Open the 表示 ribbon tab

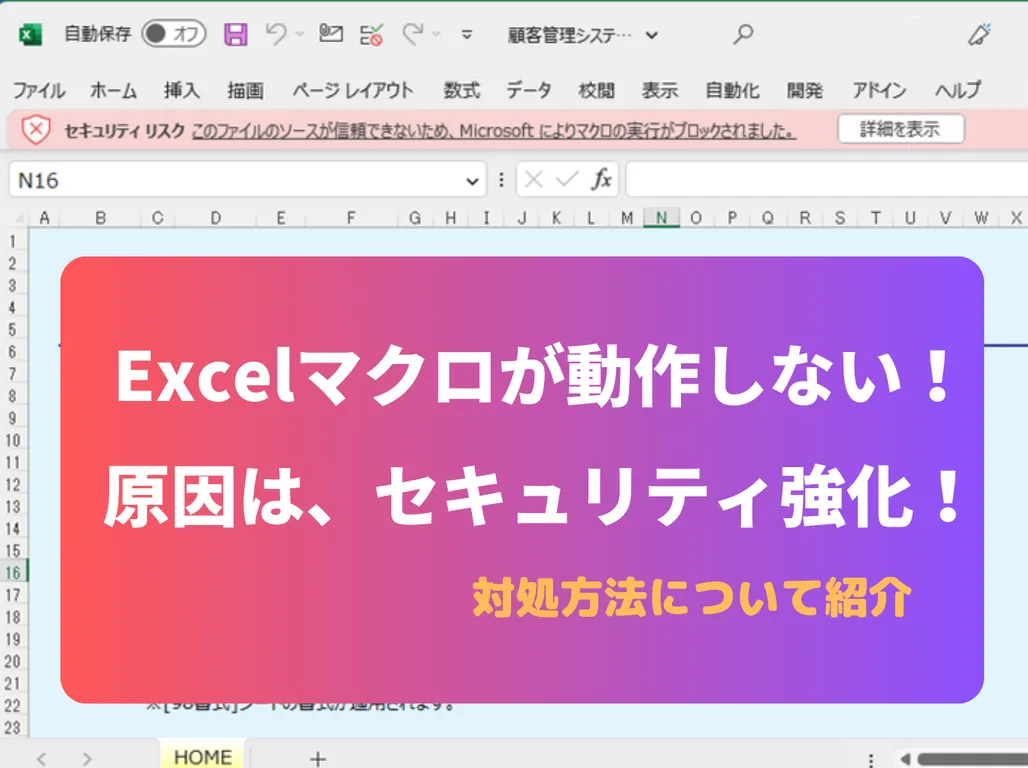click(660, 90)
